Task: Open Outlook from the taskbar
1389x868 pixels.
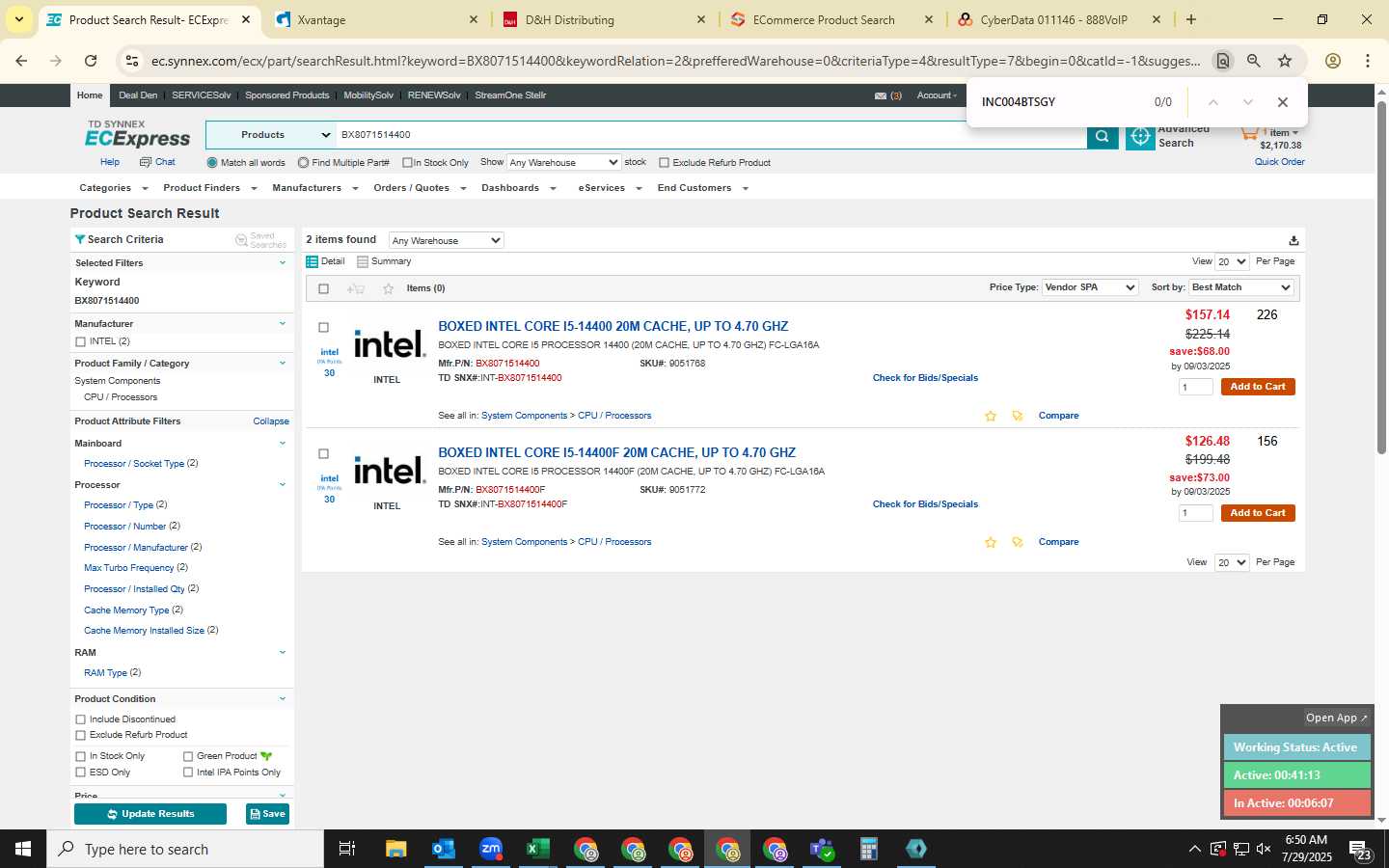Action: coord(443,849)
